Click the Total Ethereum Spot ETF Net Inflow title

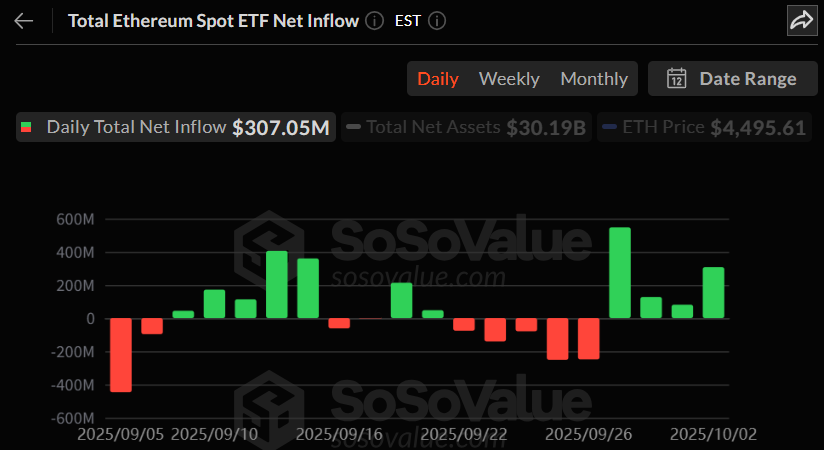pyautogui.click(x=213, y=21)
